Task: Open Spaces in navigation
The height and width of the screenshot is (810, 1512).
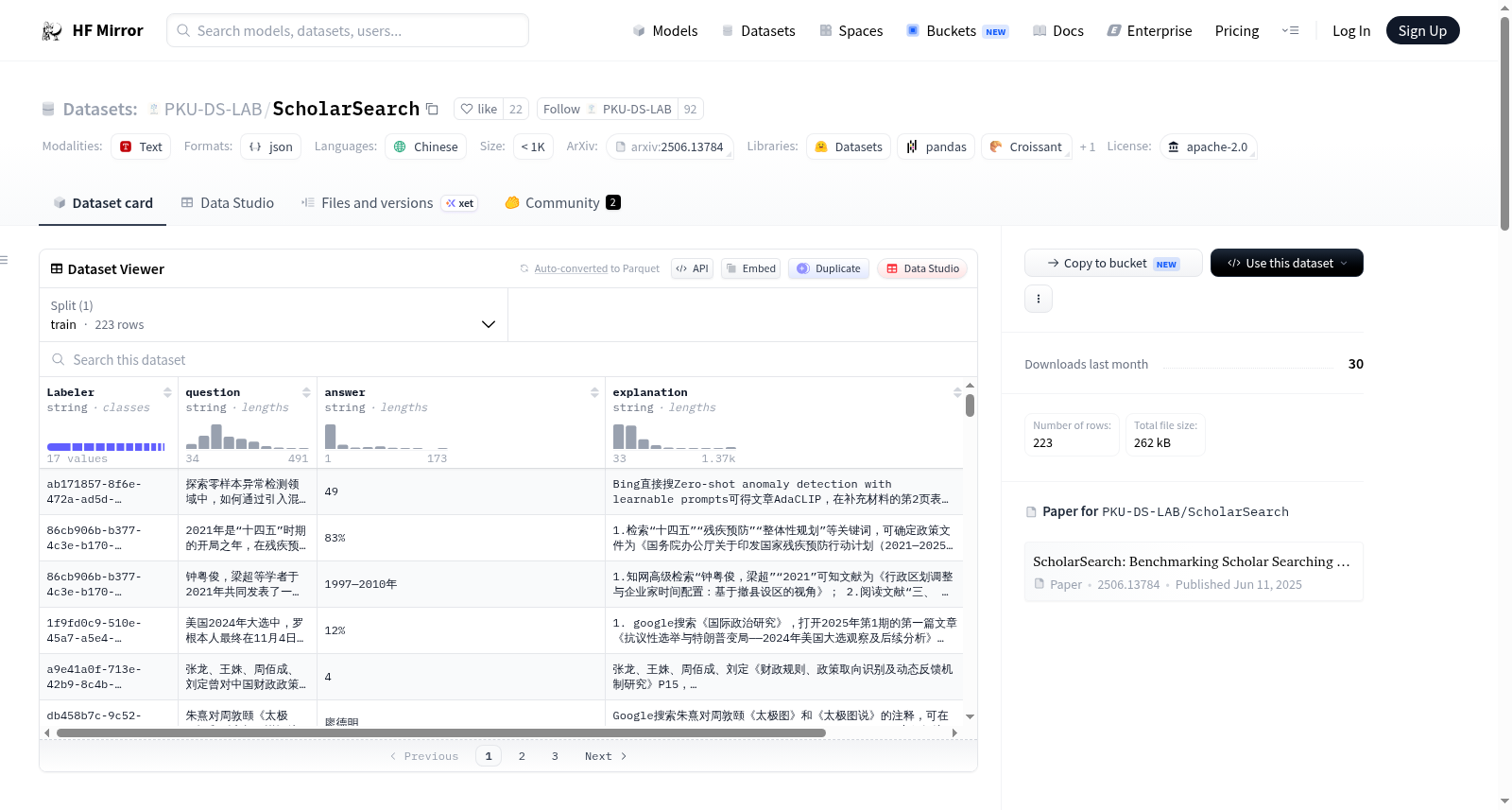Action: (x=850, y=30)
